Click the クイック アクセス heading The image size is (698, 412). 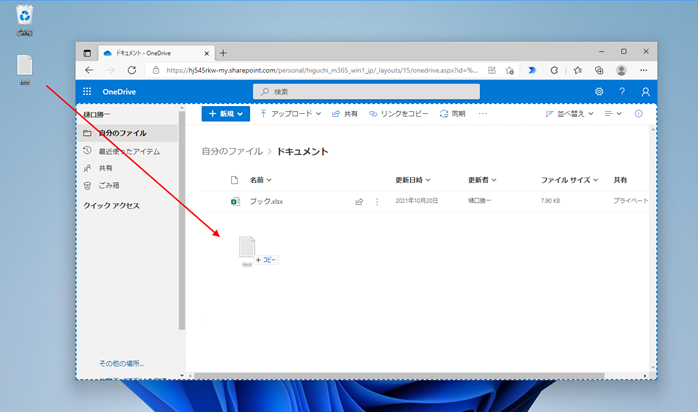111,206
